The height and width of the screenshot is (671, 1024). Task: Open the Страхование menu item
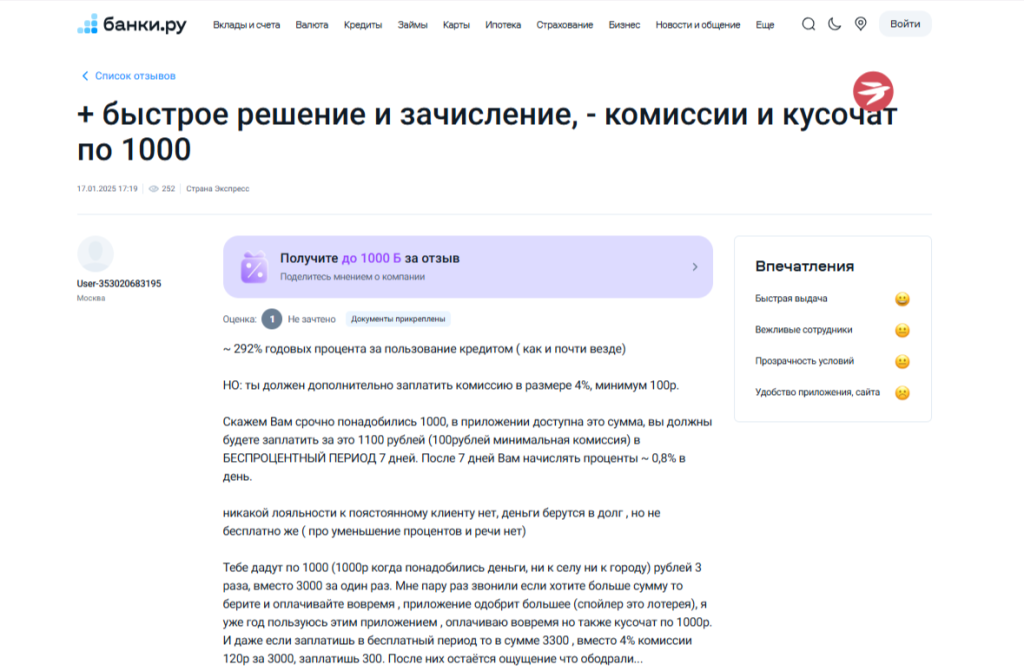565,25
